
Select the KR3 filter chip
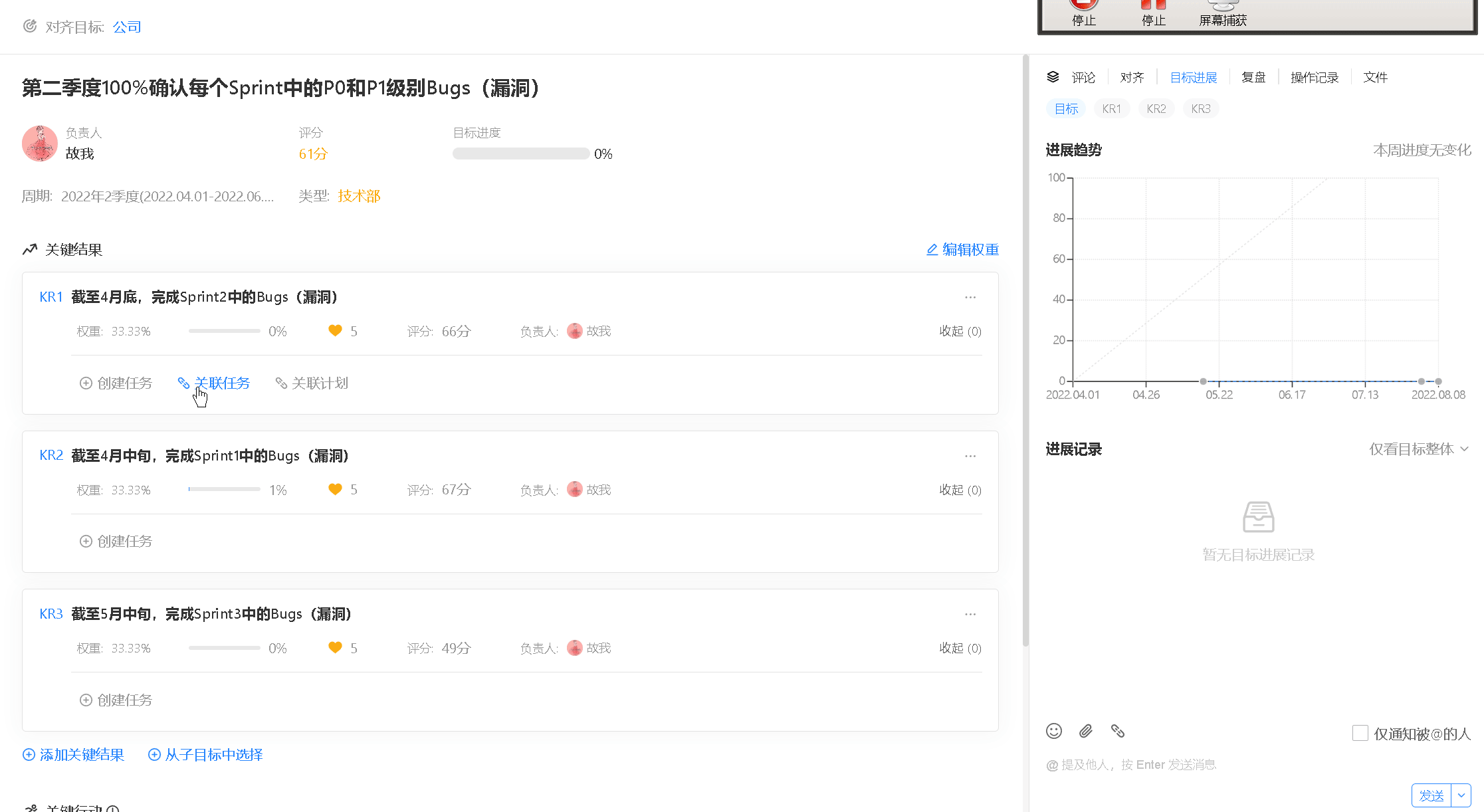(x=1200, y=109)
